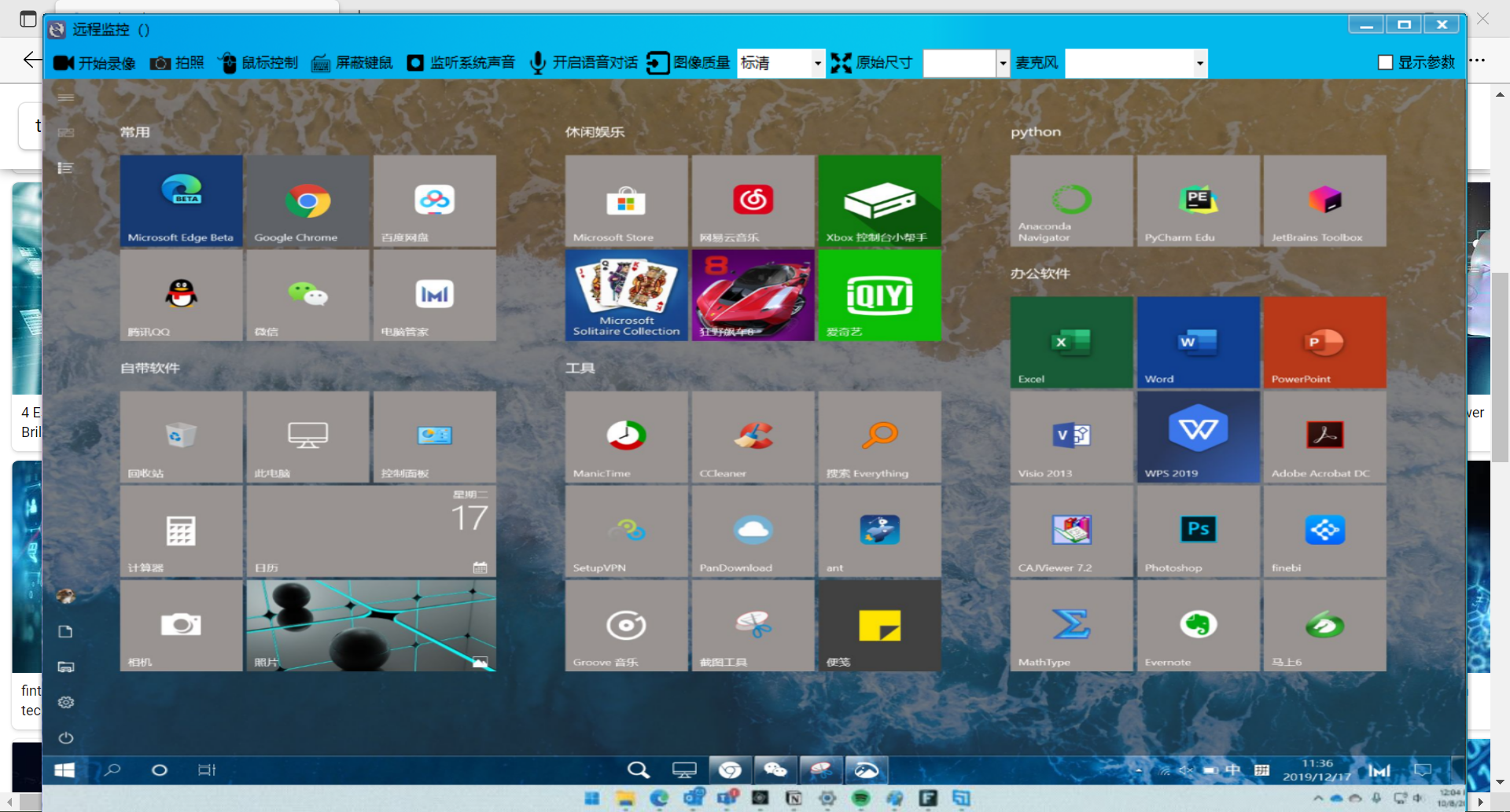The image size is (1510, 812).
Task: Open the 原始尺寸 size dropdown
Action: 1002,63
